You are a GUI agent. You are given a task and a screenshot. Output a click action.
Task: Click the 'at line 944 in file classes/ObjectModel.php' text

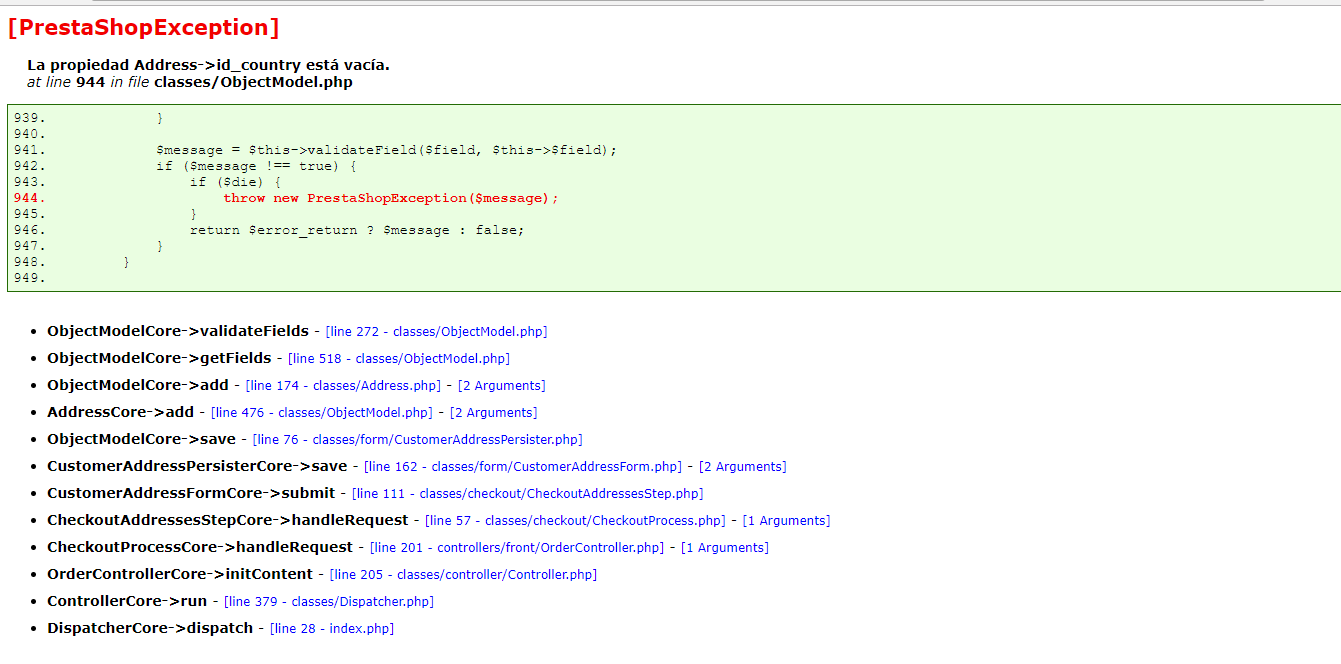(190, 82)
